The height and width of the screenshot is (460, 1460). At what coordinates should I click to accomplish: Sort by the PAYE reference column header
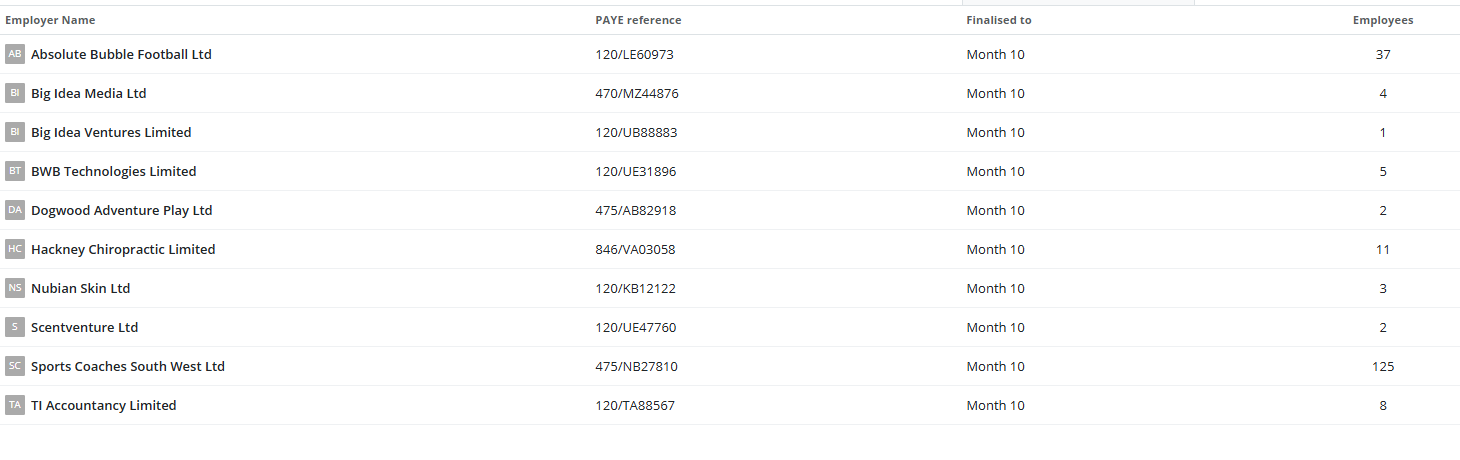point(638,20)
